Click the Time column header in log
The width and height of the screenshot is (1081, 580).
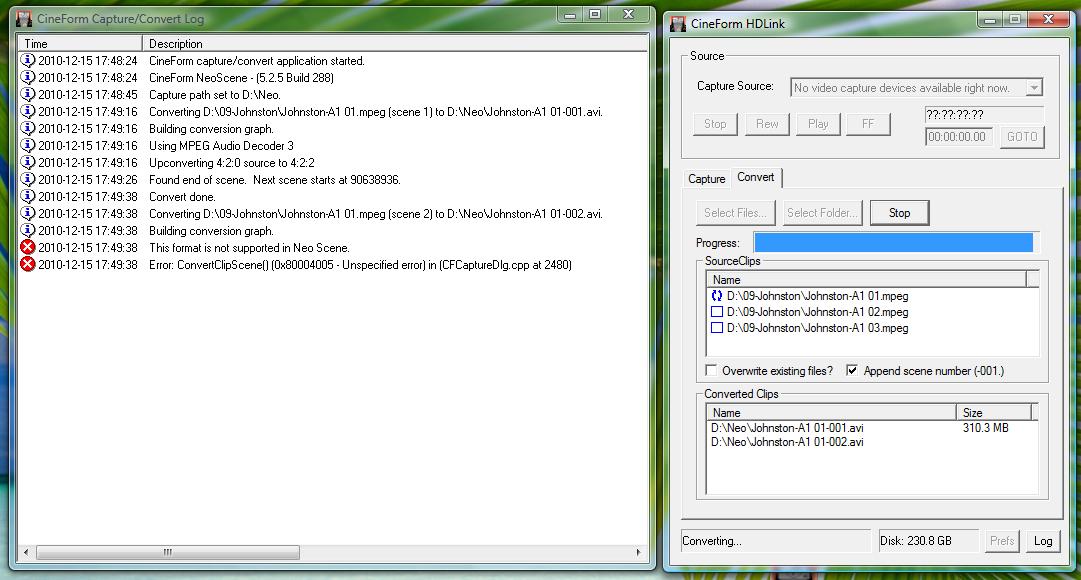tap(80, 43)
